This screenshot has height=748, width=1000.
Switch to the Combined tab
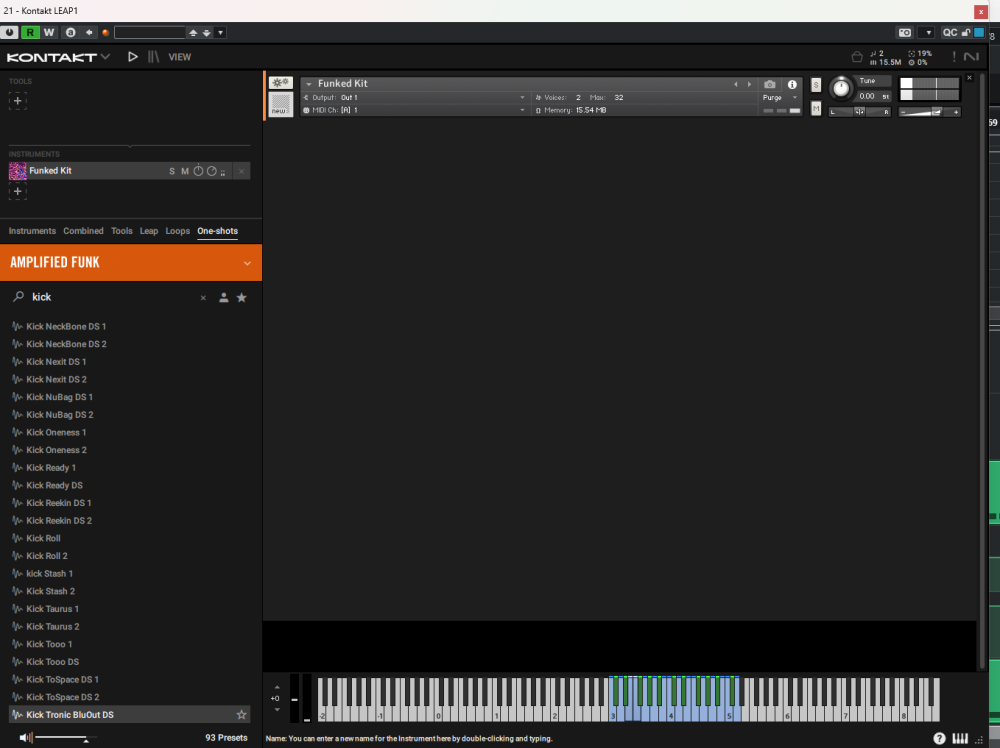(84, 231)
